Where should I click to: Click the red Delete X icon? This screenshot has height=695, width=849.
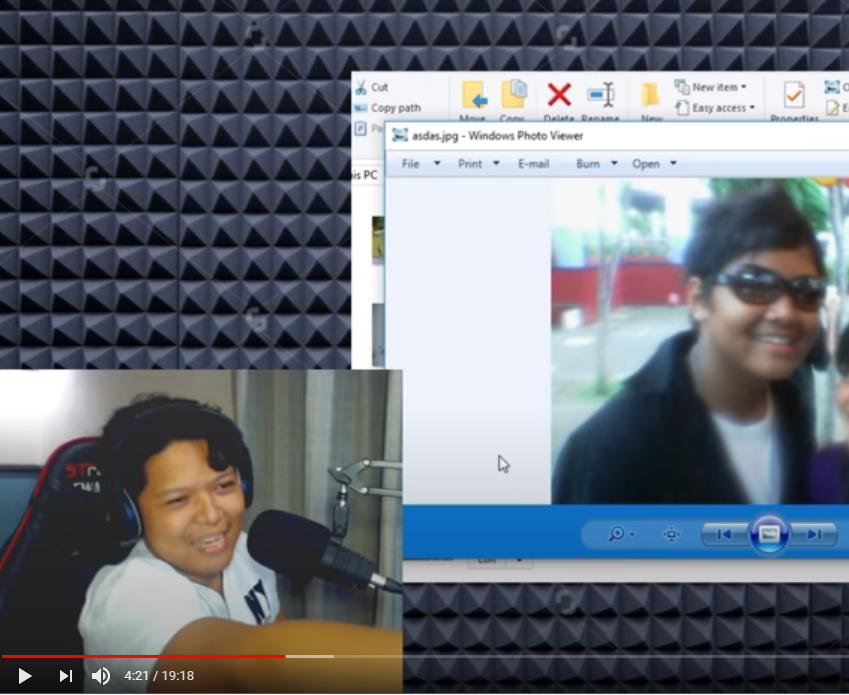[x=559, y=95]
